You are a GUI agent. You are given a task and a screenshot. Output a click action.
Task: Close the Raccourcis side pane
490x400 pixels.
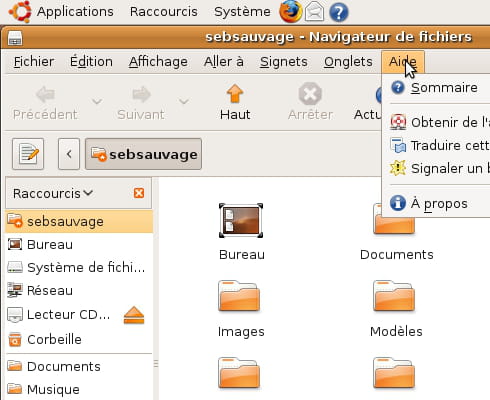tap(139, 193)
